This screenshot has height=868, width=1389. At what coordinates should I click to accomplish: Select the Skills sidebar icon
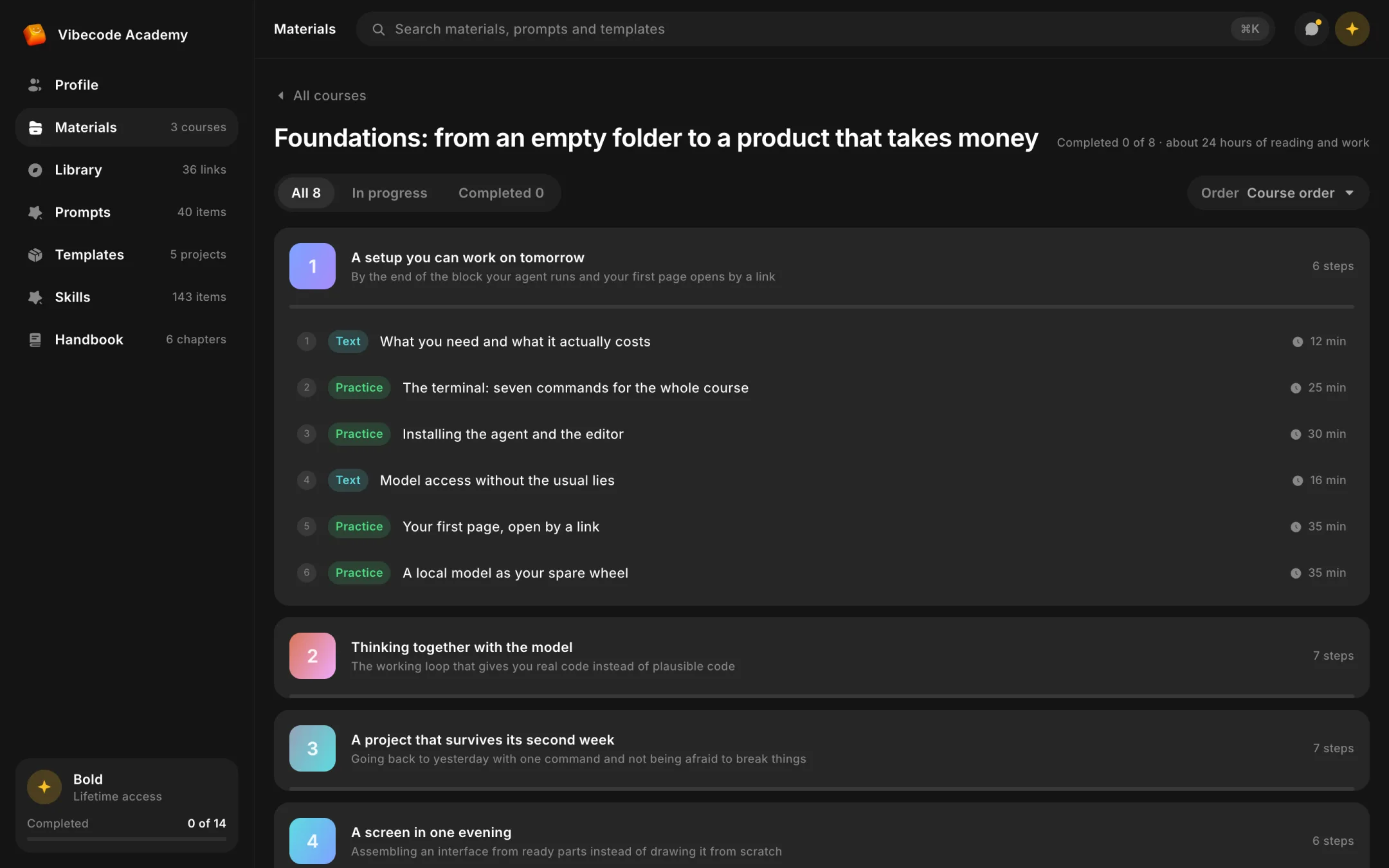[x=35, y=297]
